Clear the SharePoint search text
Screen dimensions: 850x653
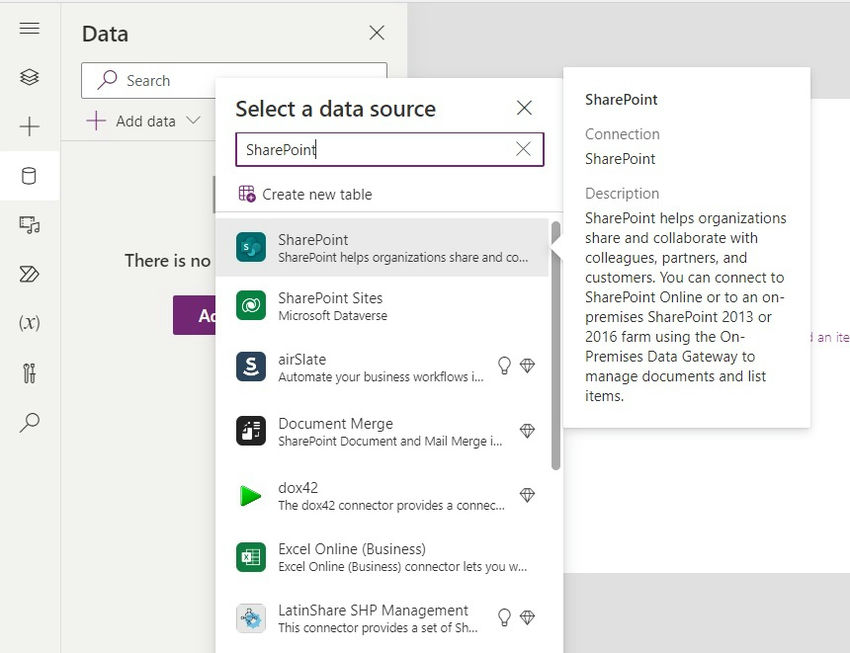tap(523, 149)
